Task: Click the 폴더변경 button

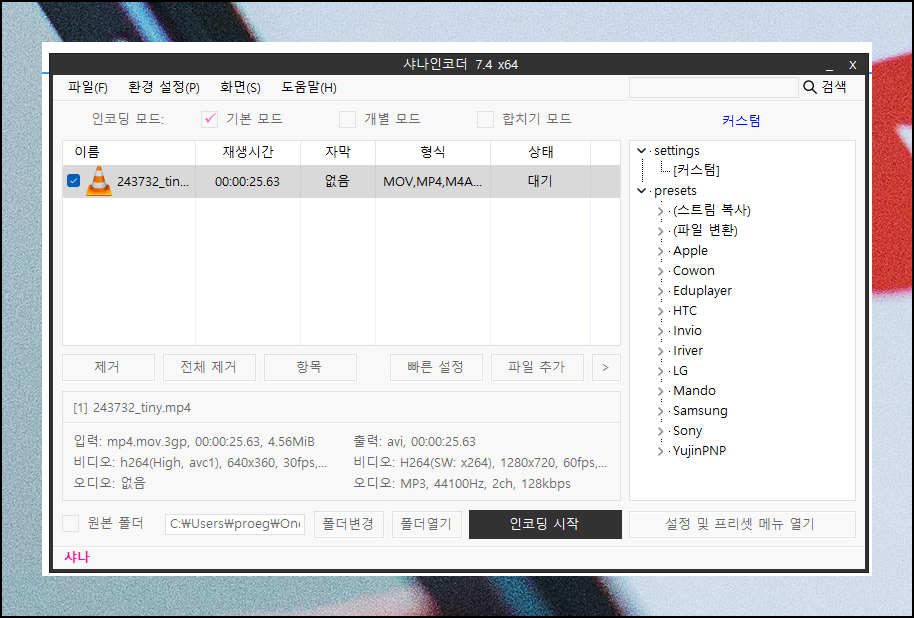Action: (x=349, y=524)
